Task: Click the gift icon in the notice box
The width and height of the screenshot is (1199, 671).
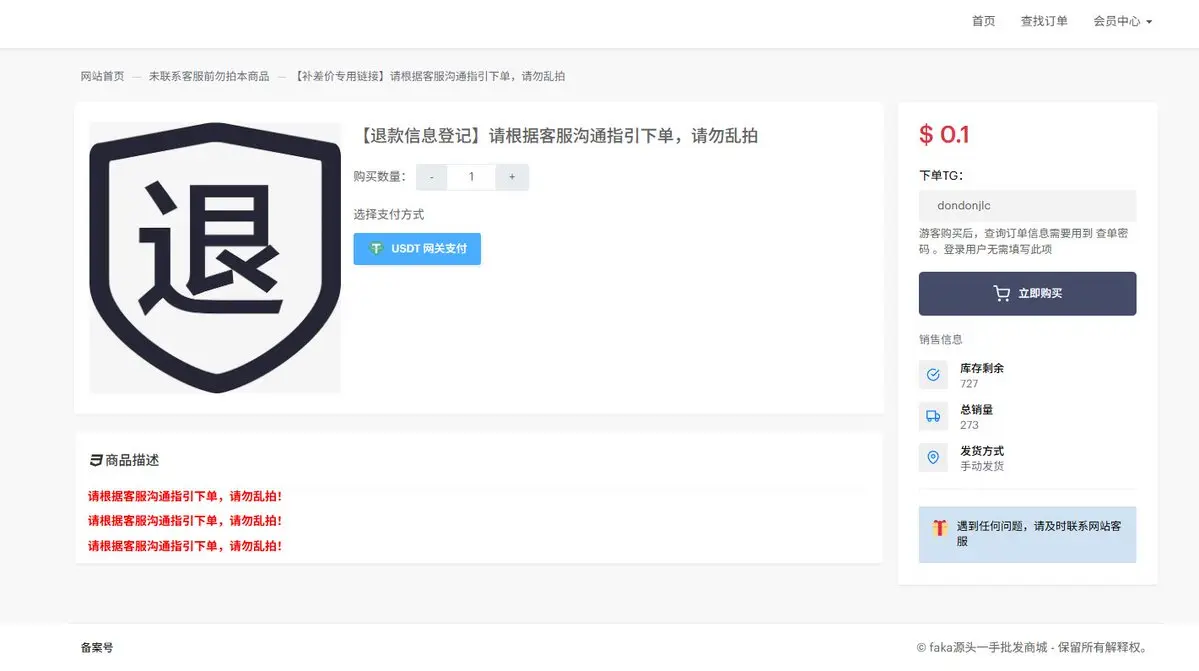Action: [940, 527]
